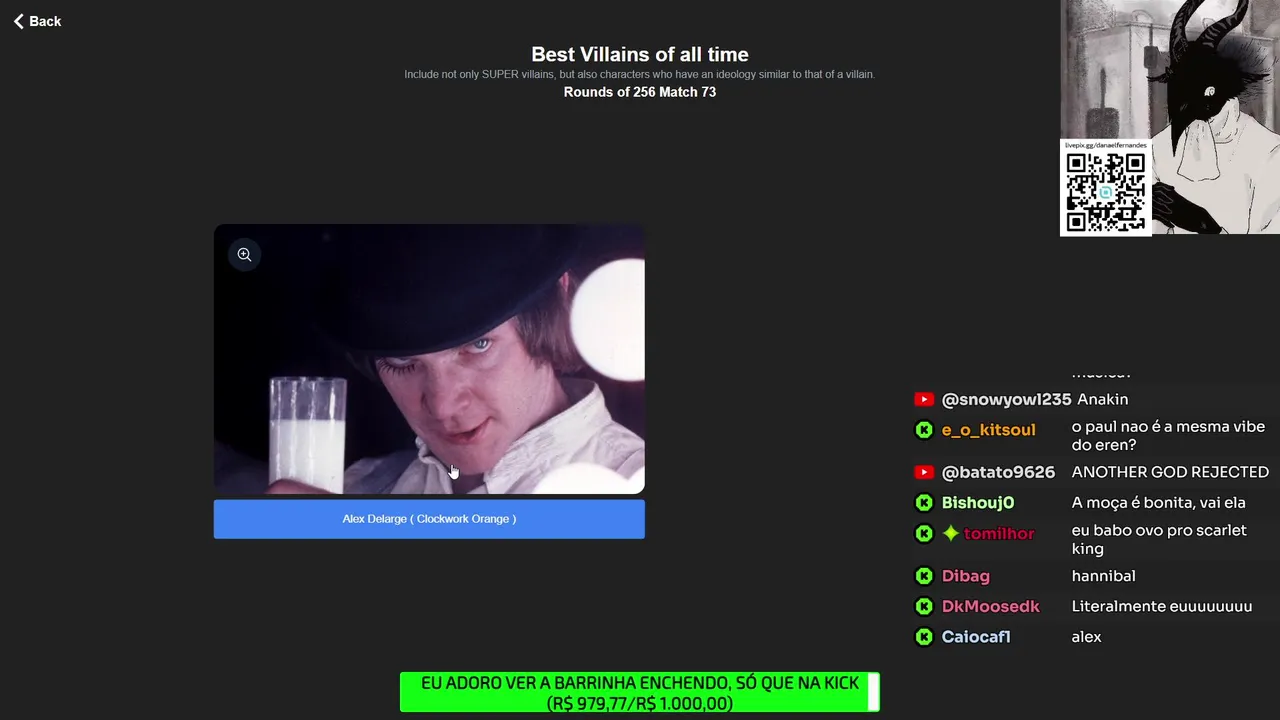Click the Kick icon beside tomilhor
Image resolution: width=1280 pixels, height=720 pixels.
pyautogui.click(x=924, y=534)
